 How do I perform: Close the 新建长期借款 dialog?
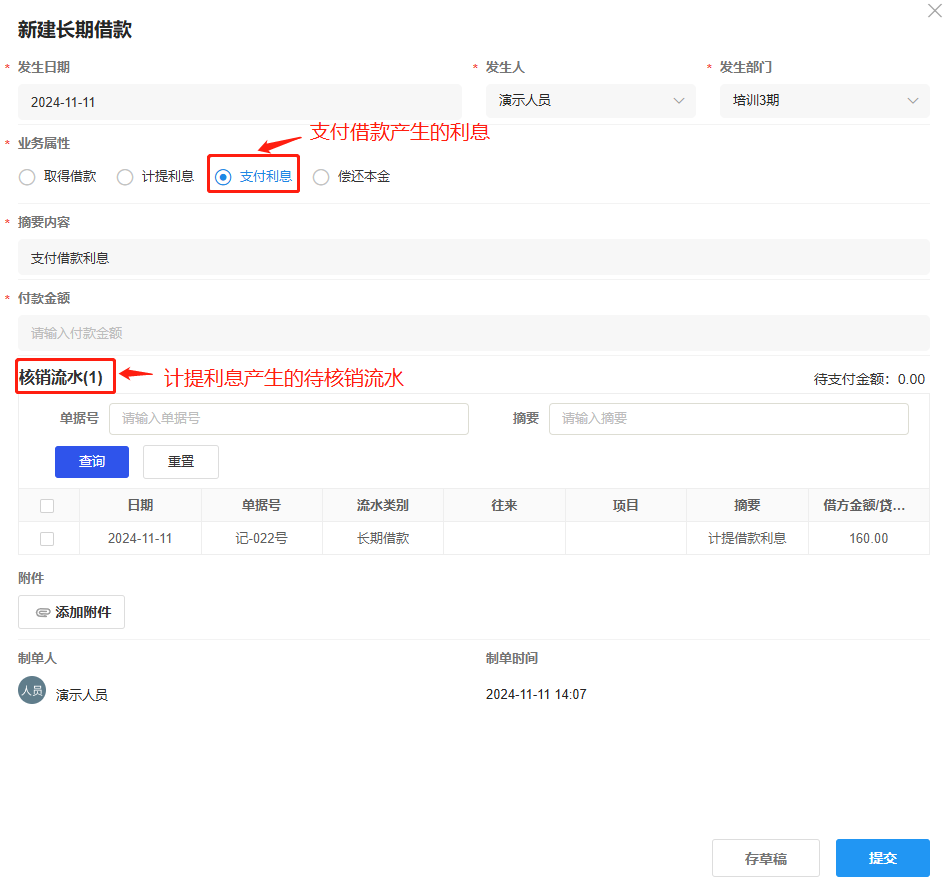[933, 12]
